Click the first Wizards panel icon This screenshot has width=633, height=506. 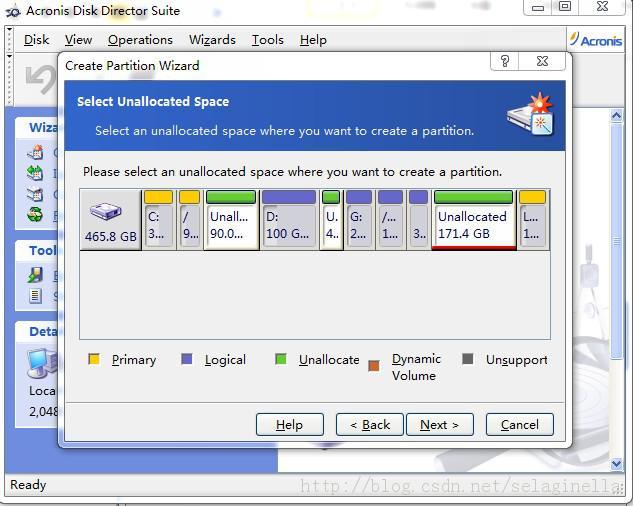tap(35, 153)
